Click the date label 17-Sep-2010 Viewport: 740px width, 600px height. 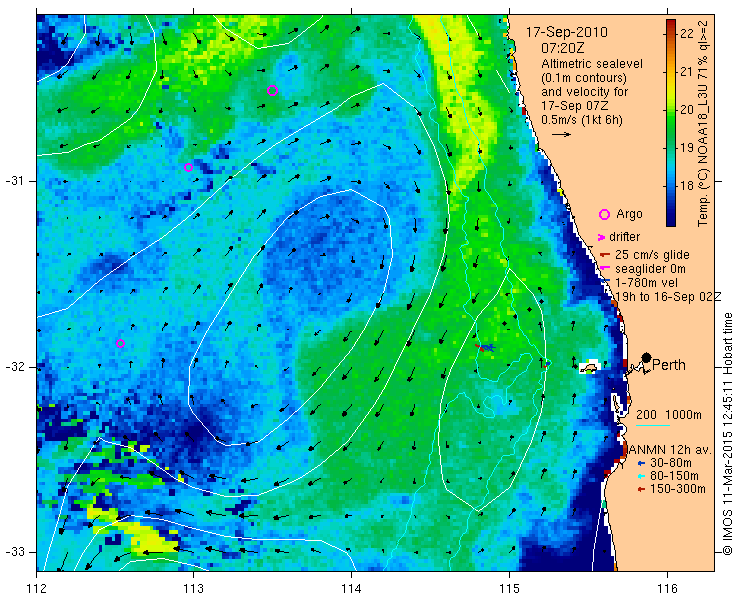tap(567, 33)
